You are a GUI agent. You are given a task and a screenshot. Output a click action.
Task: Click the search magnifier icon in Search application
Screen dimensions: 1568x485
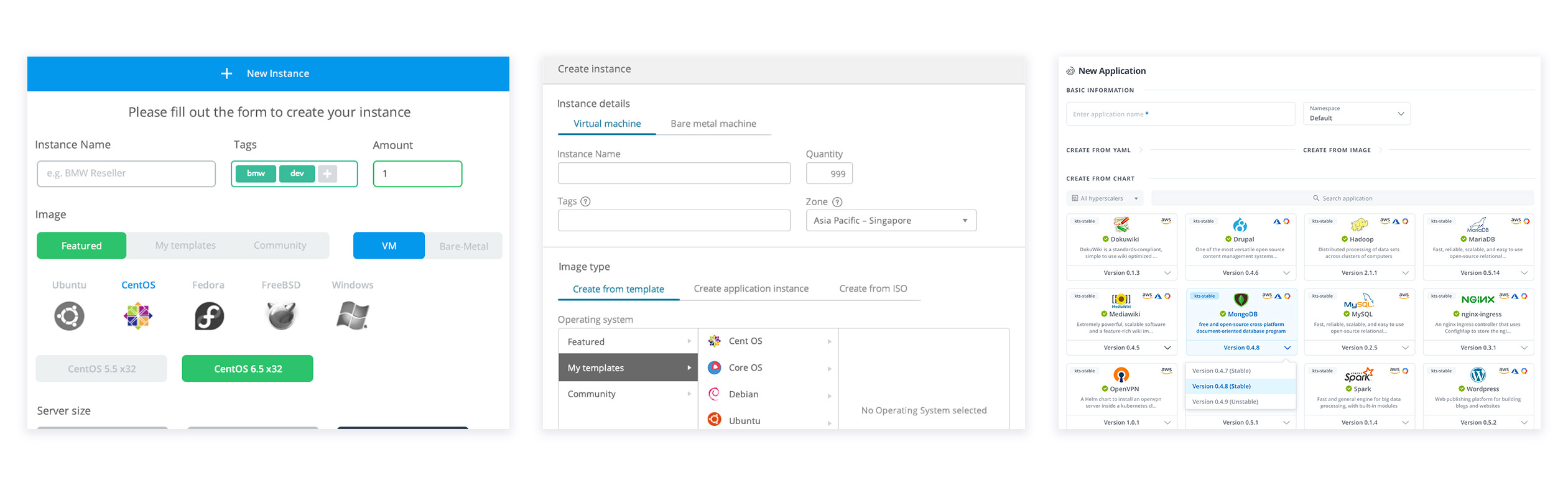(1316, 198)
